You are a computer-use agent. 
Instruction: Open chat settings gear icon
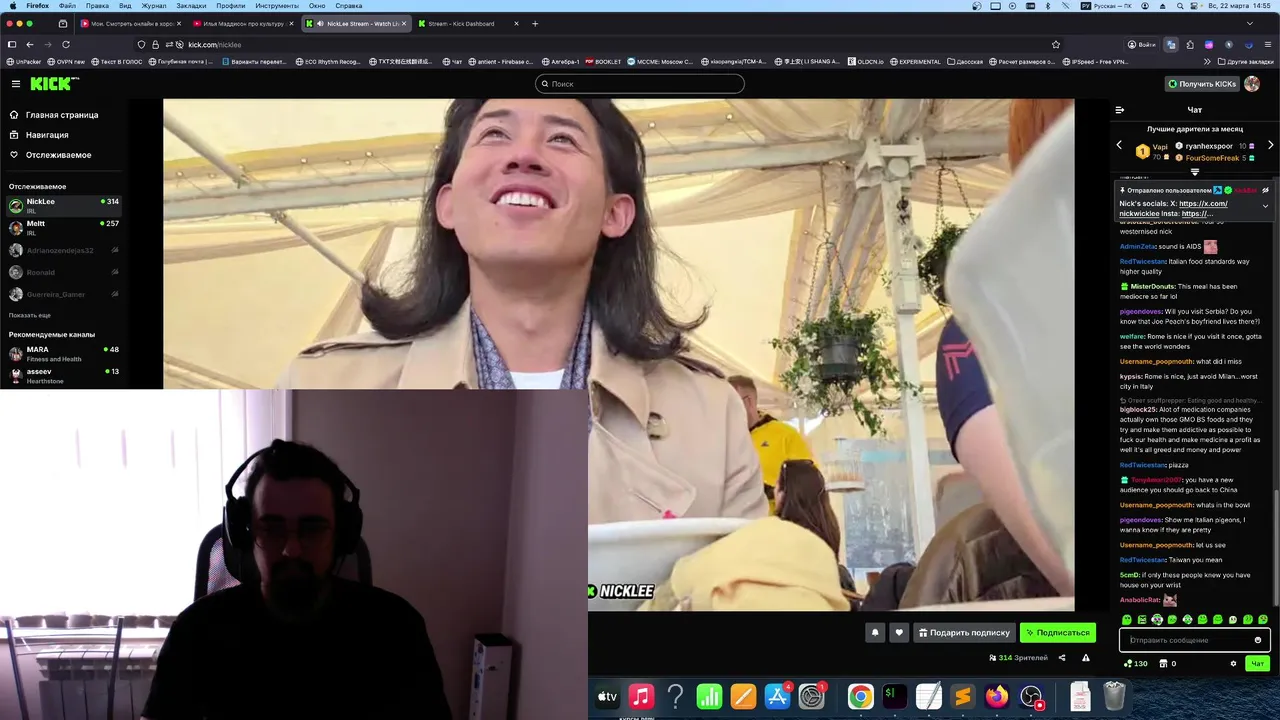pos(1233,663)
